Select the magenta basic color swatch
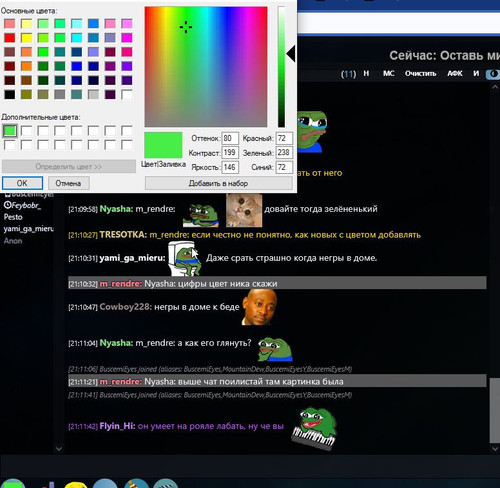Viewport: 500px width, 488px height. point(127,38)
